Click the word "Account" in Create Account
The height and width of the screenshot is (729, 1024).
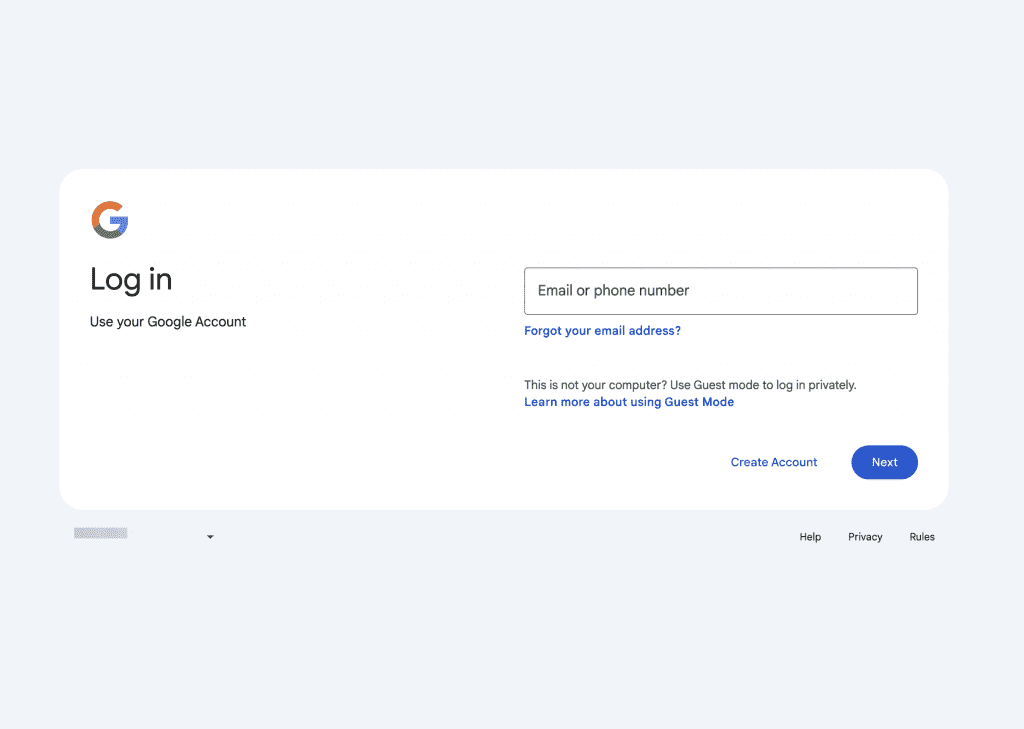coord(794,462)
